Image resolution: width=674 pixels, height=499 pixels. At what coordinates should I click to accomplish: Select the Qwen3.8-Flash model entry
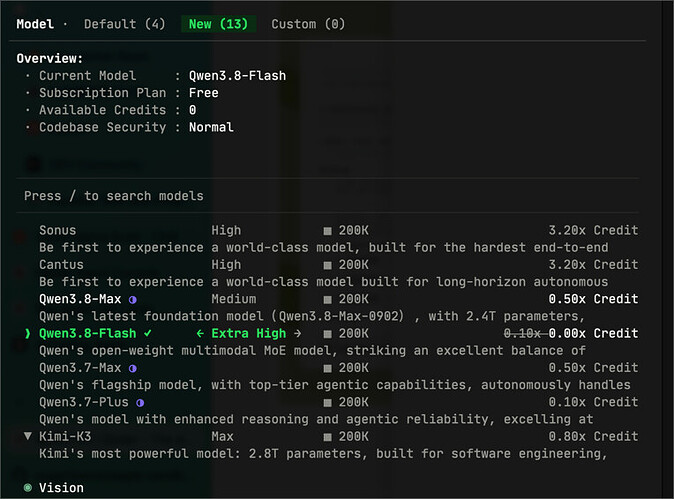pos(87,334)
